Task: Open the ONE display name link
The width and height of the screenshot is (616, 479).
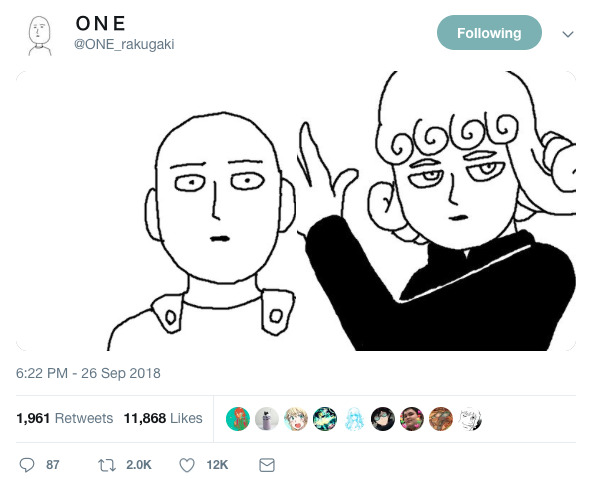Action: click(x=101, y=24)
